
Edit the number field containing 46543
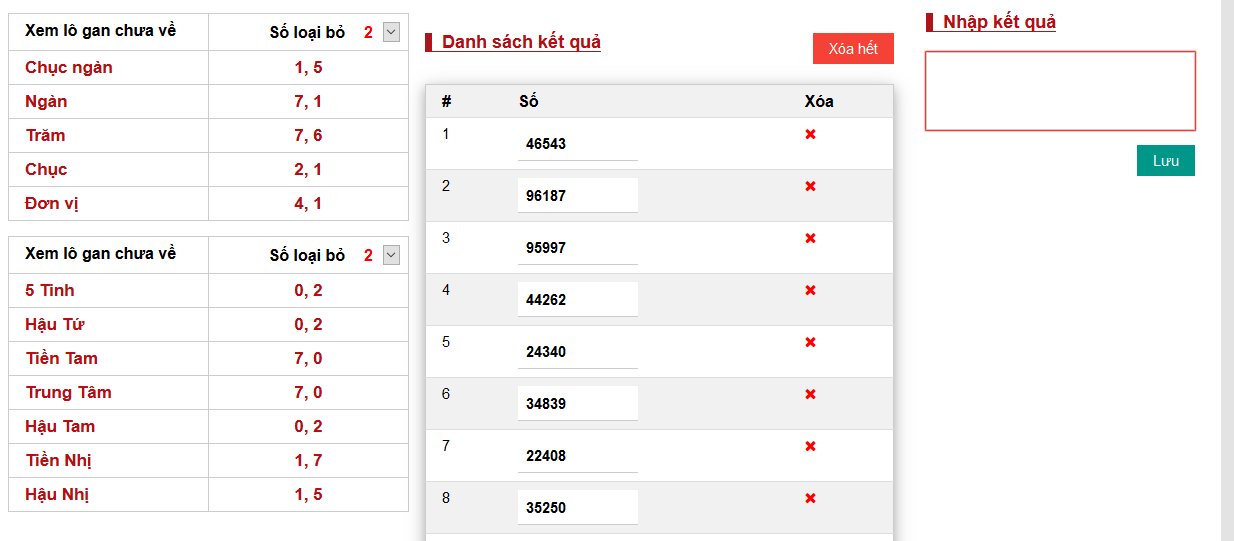pyautogui.click(x=577, y=144)
